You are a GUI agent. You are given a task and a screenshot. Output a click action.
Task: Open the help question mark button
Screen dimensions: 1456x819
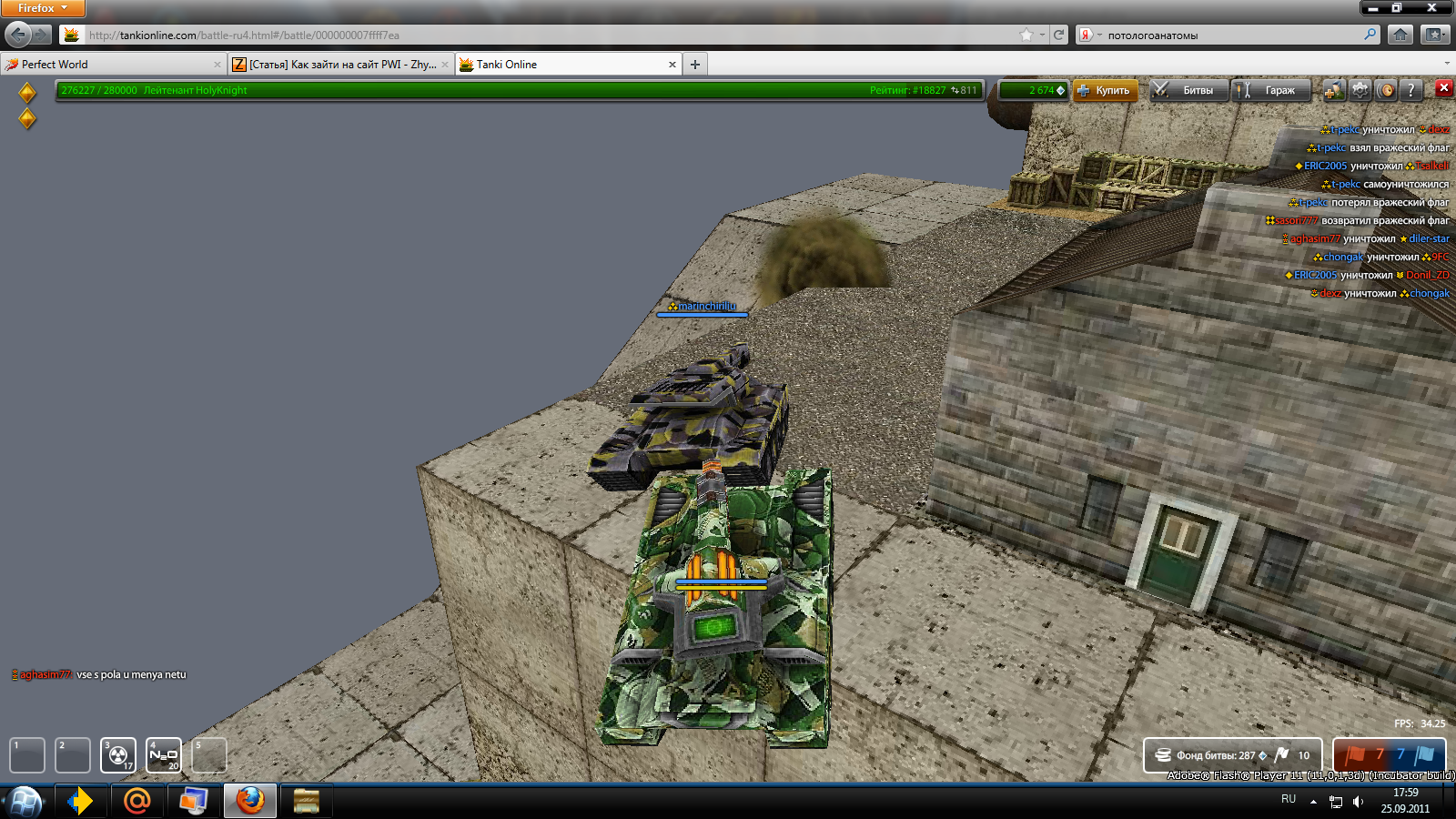1411,90
